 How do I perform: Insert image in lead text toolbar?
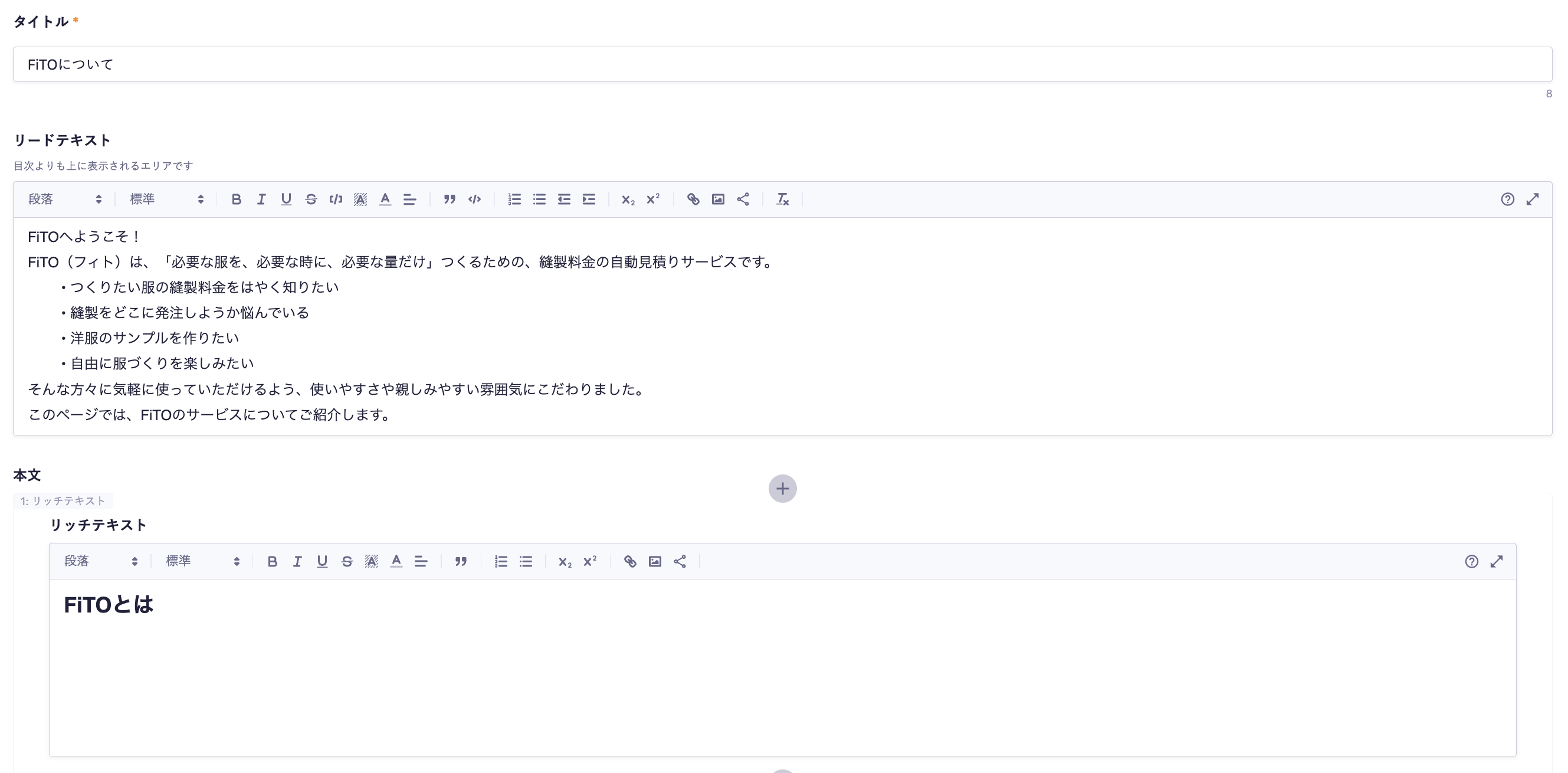pyautogui.click(x=719, y=199)
